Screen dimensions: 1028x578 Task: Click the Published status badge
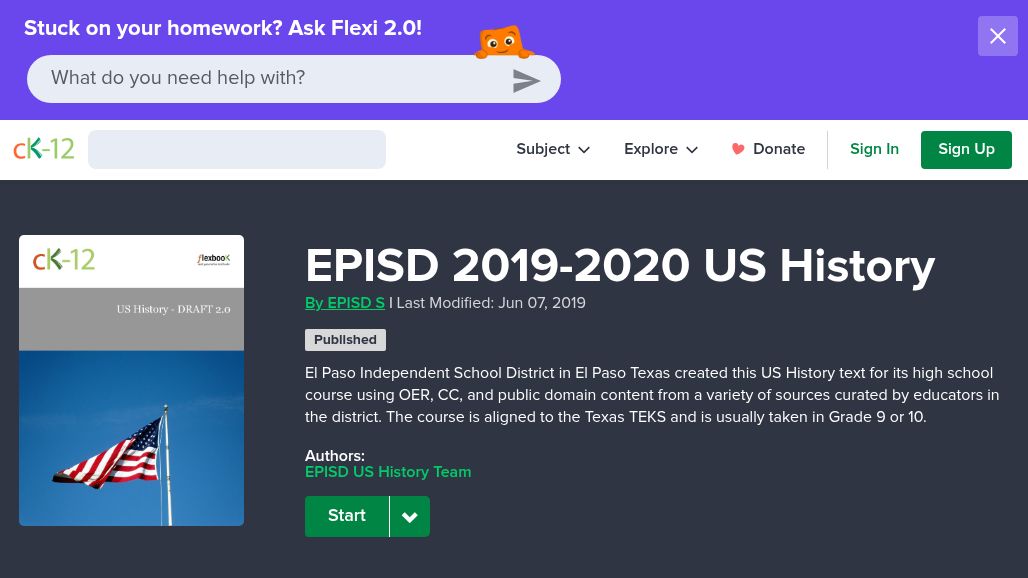[x=345, y=340]
